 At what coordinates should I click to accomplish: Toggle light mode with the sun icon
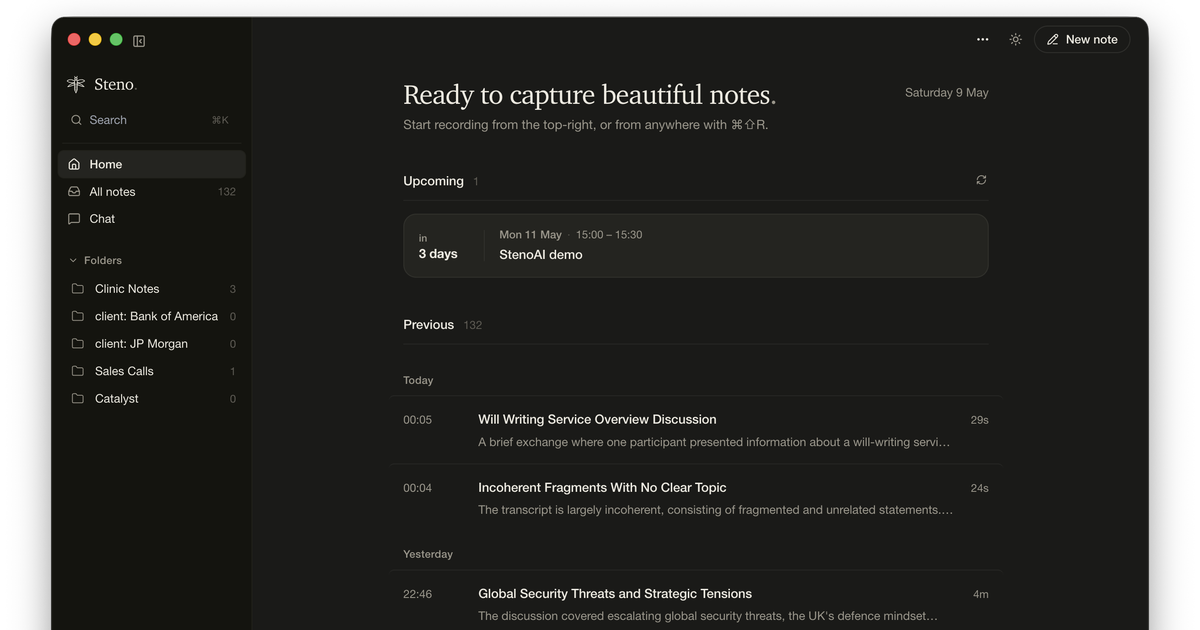pos(1015,40)
